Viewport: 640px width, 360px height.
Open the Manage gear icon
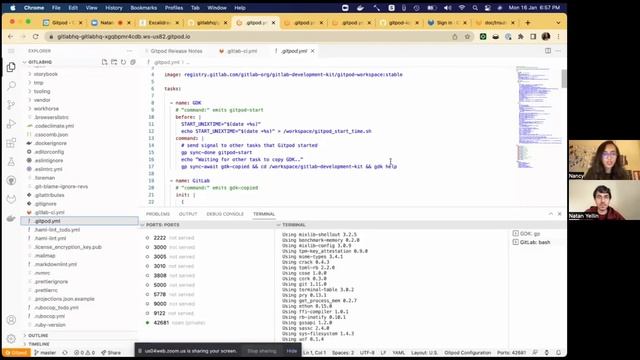(x=11, y=338)
